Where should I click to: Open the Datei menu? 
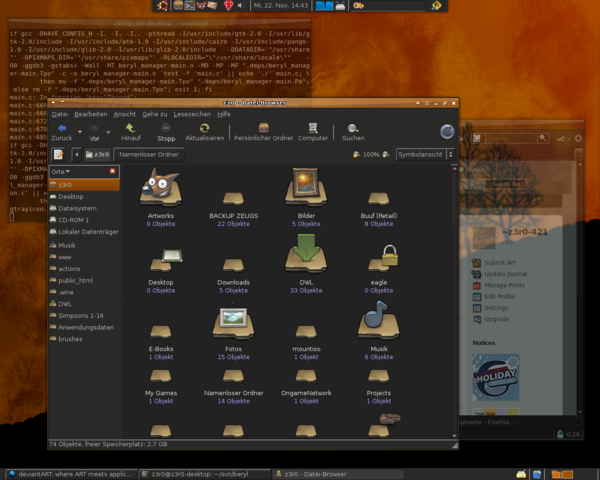[x=60, y=114]
